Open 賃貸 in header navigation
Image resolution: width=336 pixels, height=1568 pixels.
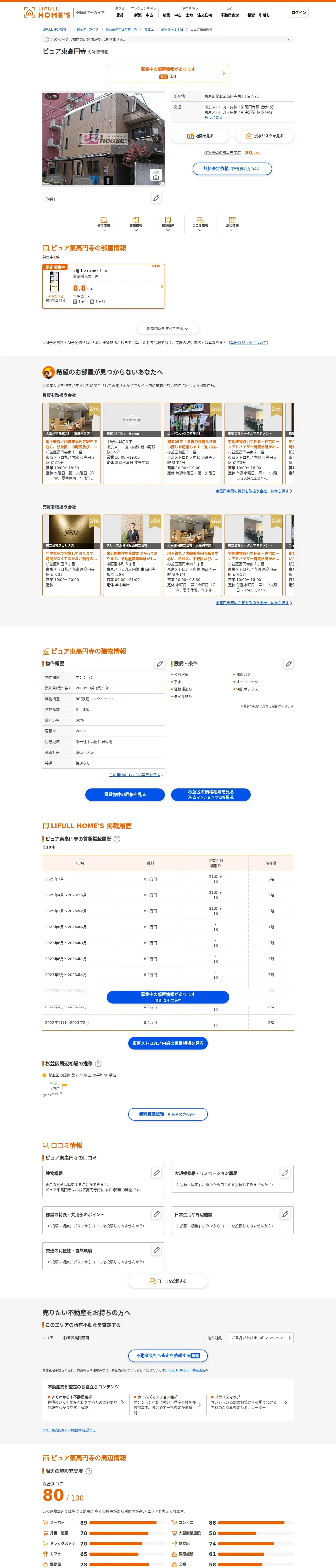[x=120, y=15]
